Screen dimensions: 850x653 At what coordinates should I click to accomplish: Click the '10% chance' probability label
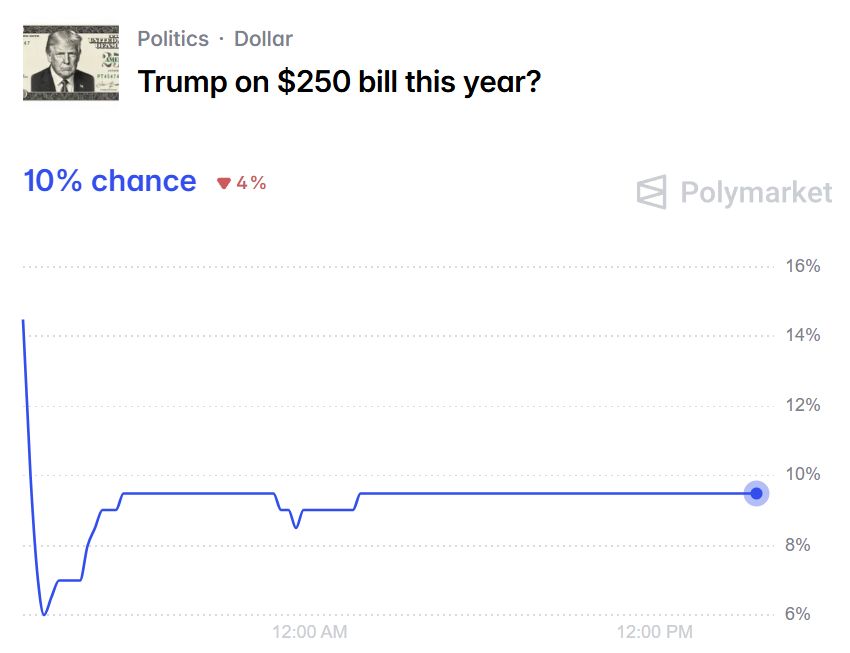(110, 181)
